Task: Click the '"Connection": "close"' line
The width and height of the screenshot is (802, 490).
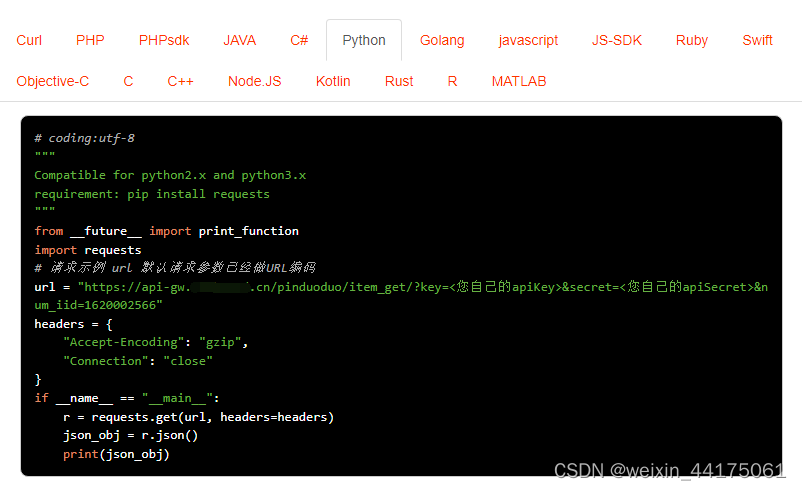Action: [138, 361]
